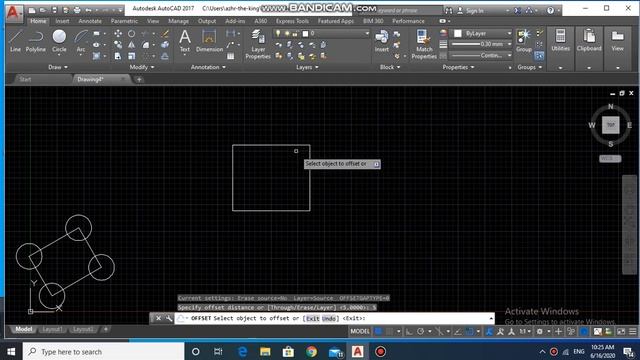The image size is (640, 360).
Task: Expand the Annotation panel
Action: [x=208, y=67]
